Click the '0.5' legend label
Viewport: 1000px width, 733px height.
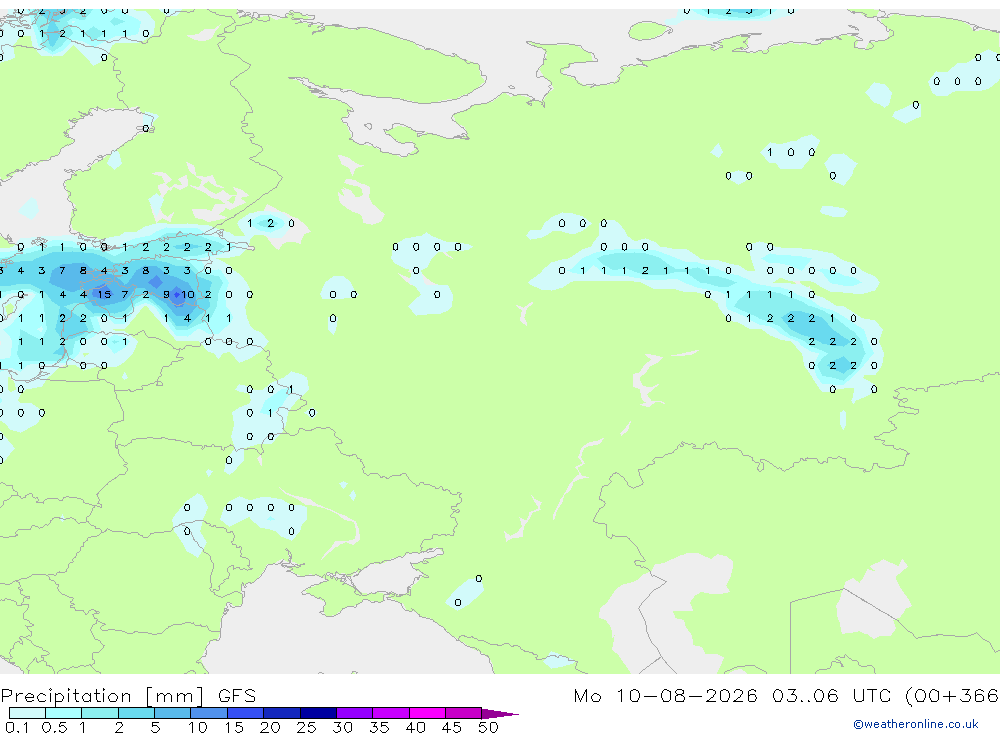pyautogui.click(x=54, y=727)
